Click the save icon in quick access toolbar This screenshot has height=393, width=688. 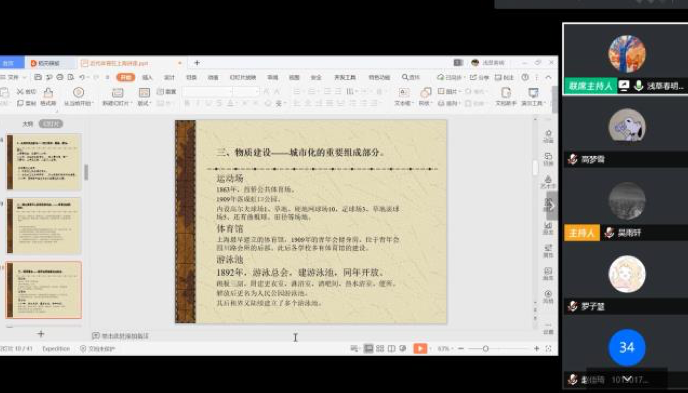[38, 77]
